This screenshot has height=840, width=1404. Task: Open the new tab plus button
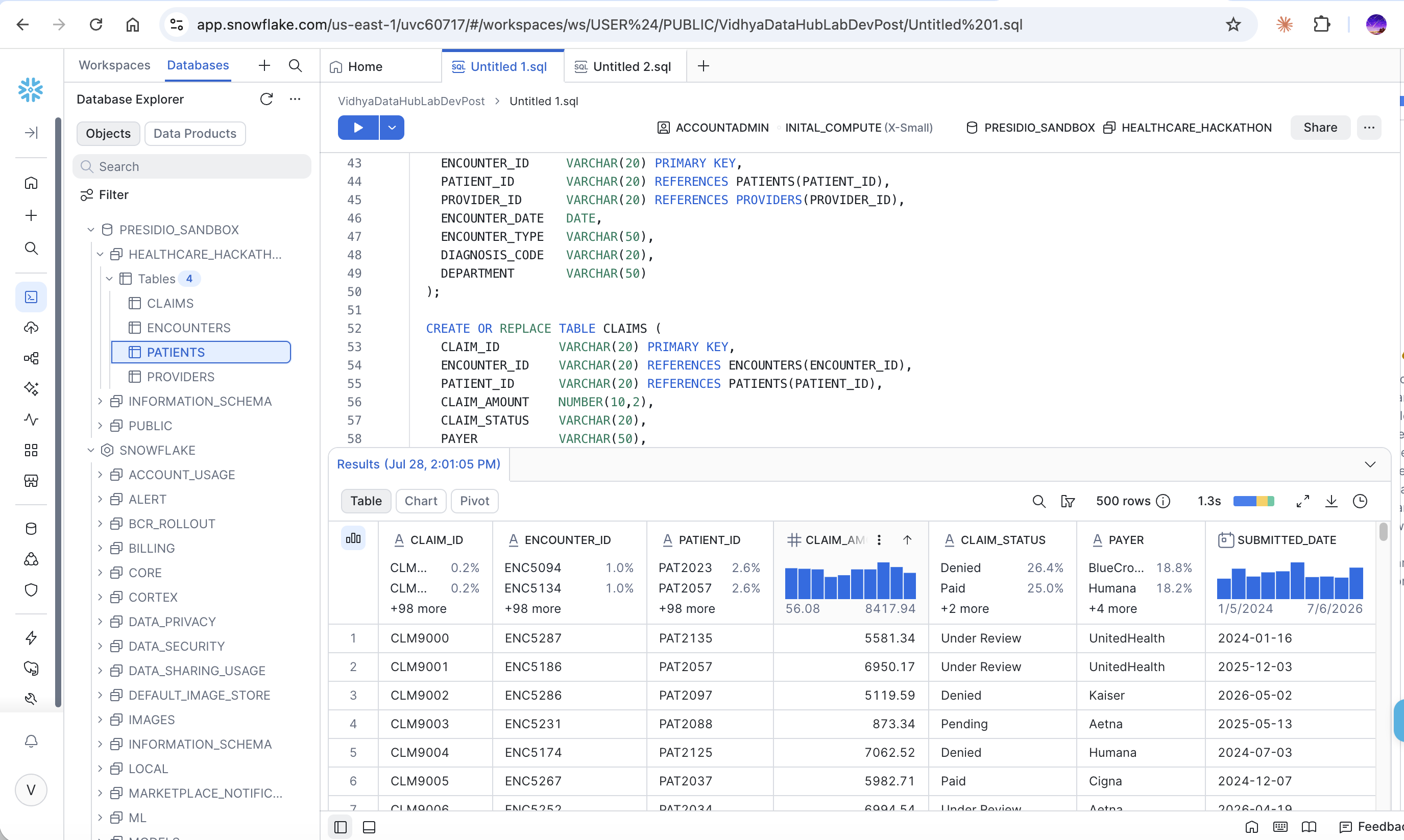click(703, 66)
